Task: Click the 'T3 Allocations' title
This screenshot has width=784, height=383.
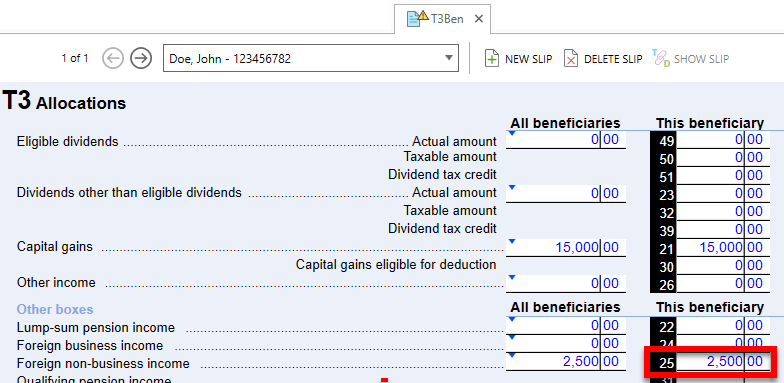Action: click(64, 102)
